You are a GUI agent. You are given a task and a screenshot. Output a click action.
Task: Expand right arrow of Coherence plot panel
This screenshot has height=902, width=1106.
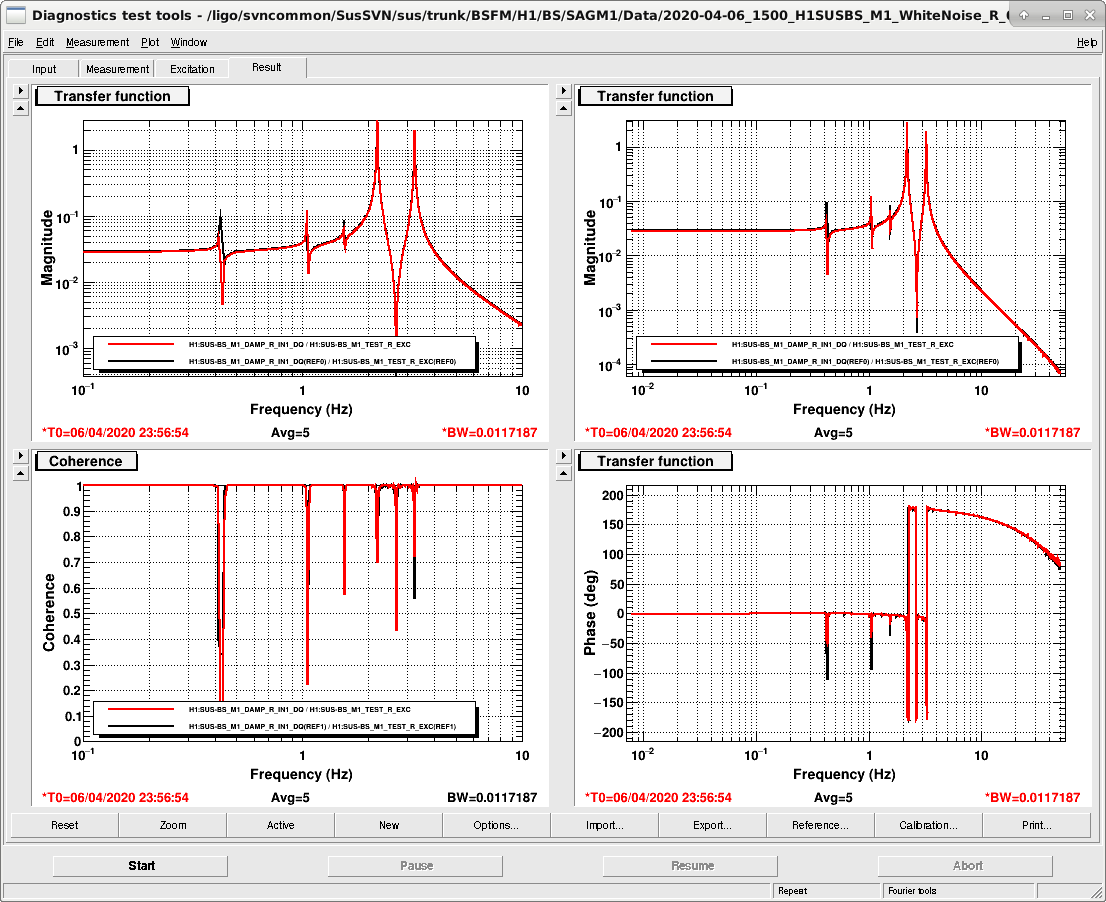tap(20, 456)
